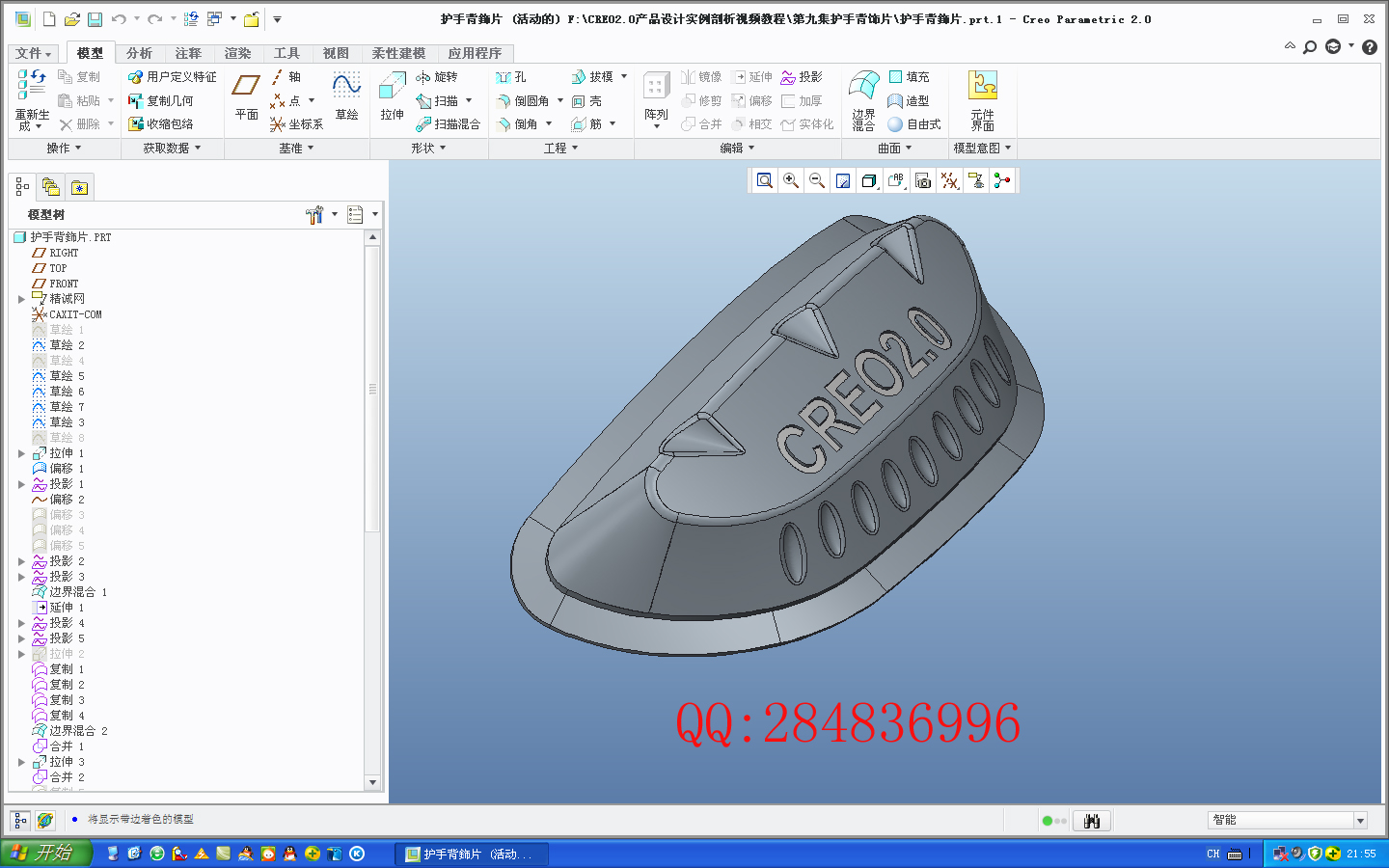
Task: Open the Pattern (阵列) tool
Action: (x=656, y=99)
